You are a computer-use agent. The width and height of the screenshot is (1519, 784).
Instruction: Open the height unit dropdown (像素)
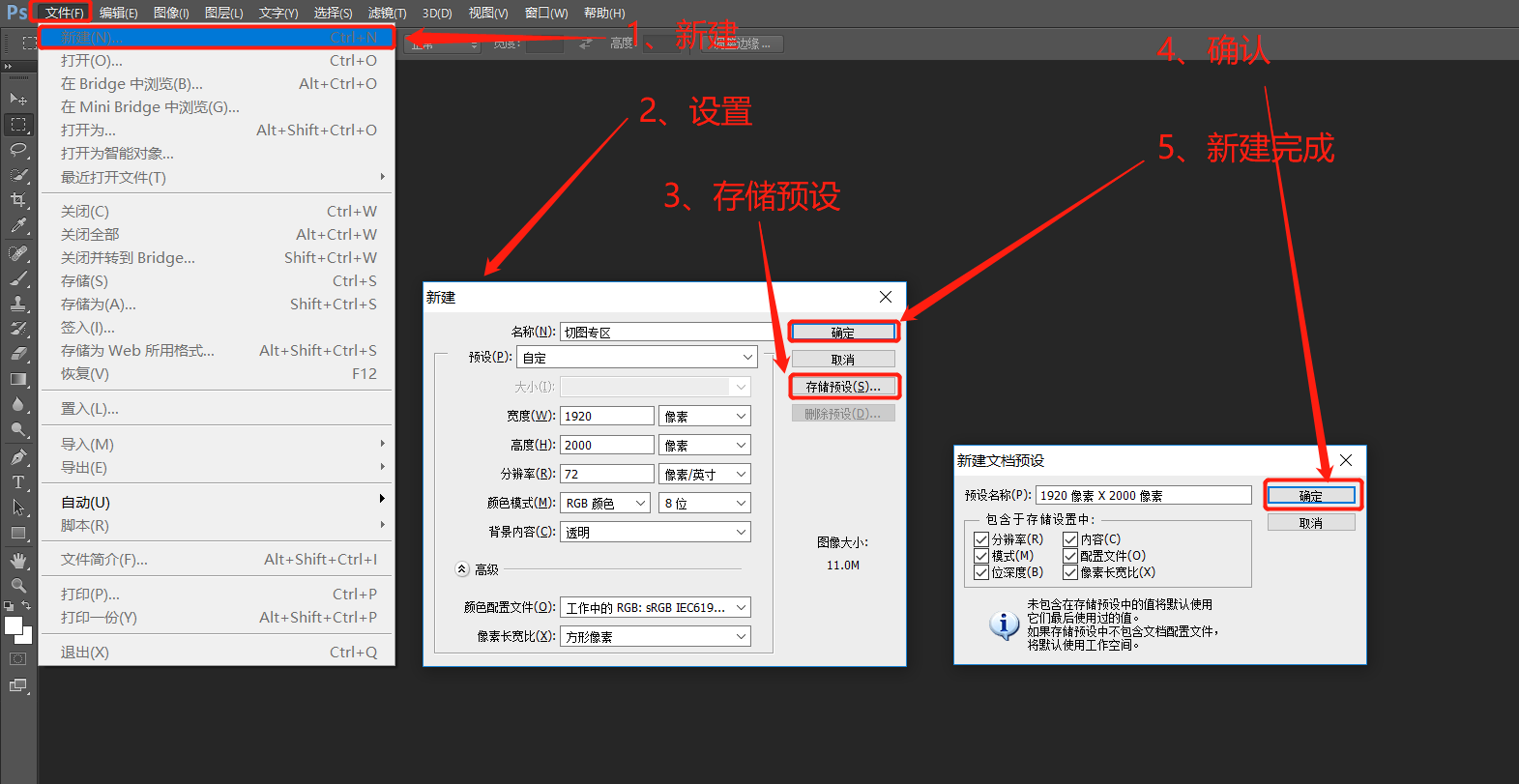705,445
